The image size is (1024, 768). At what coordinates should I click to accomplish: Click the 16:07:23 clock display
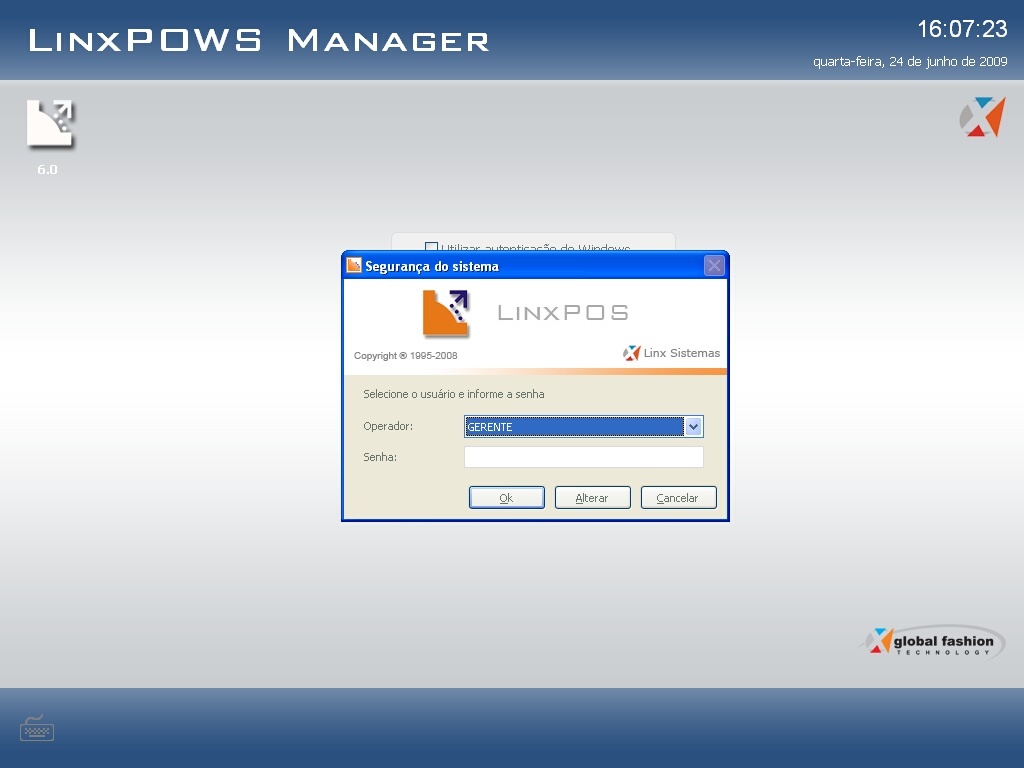[x=962, y=29]
